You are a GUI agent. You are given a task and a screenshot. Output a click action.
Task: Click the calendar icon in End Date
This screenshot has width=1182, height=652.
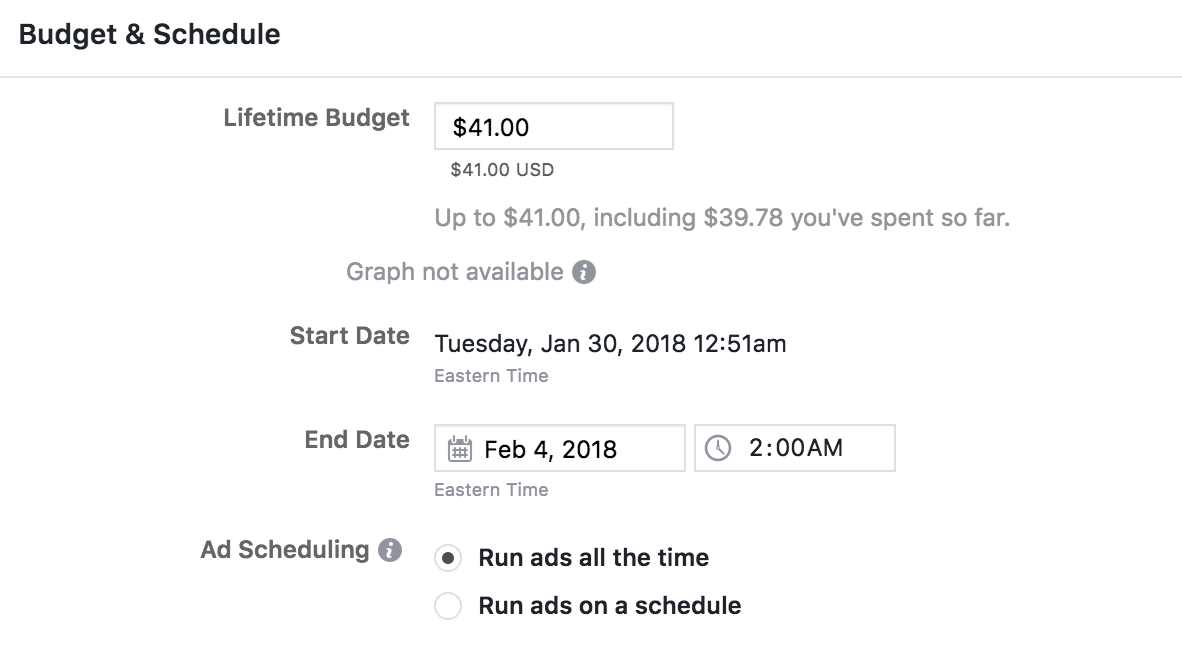[x=460, y=449]
